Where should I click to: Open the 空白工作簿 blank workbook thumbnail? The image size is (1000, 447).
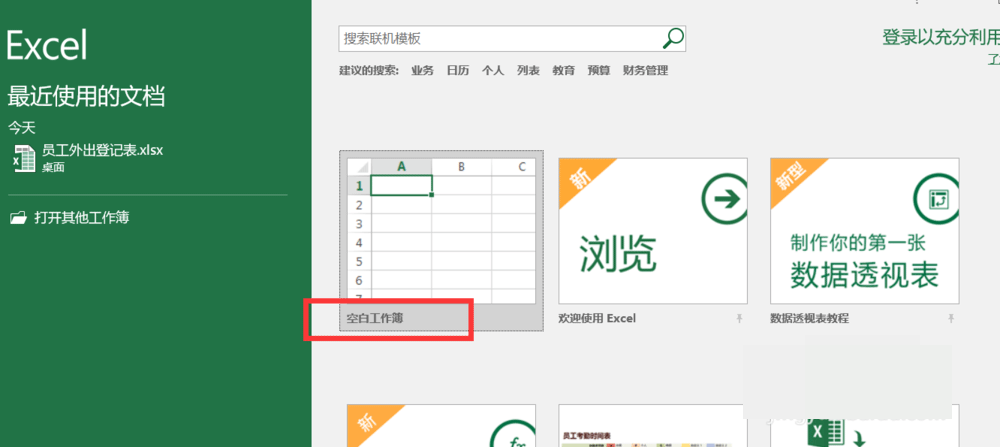pos(441,231)
